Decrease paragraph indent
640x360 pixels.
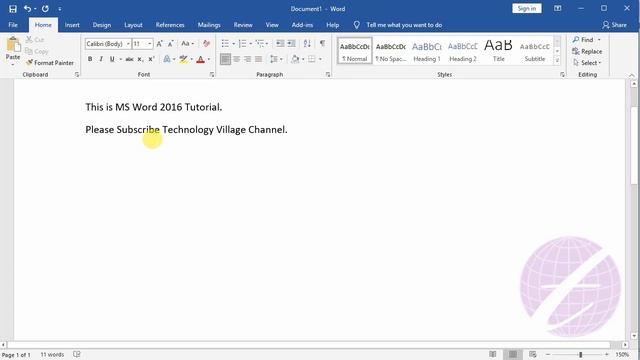tap(280, 44)
